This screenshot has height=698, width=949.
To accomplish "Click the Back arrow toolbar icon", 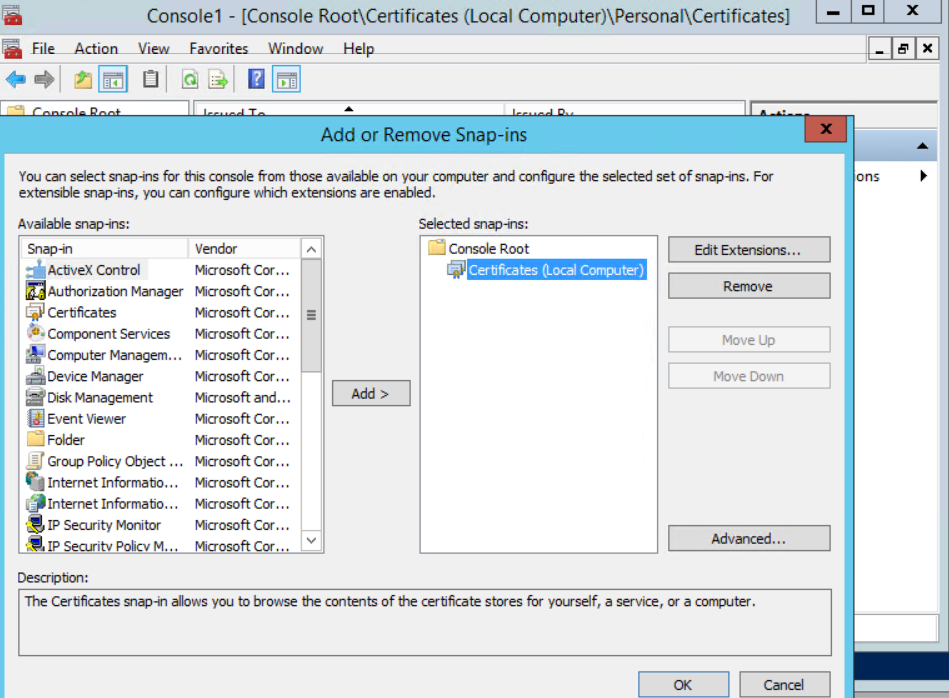I will pos(16,80).
